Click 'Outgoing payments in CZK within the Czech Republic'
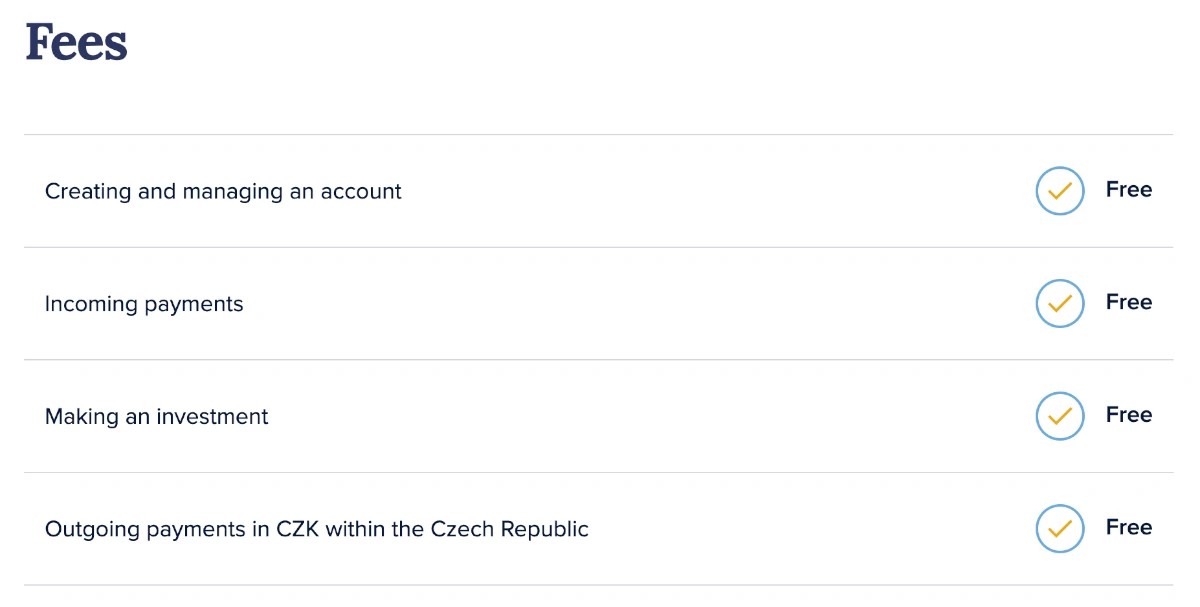The image size is (1200, 607). pos(317,530)
